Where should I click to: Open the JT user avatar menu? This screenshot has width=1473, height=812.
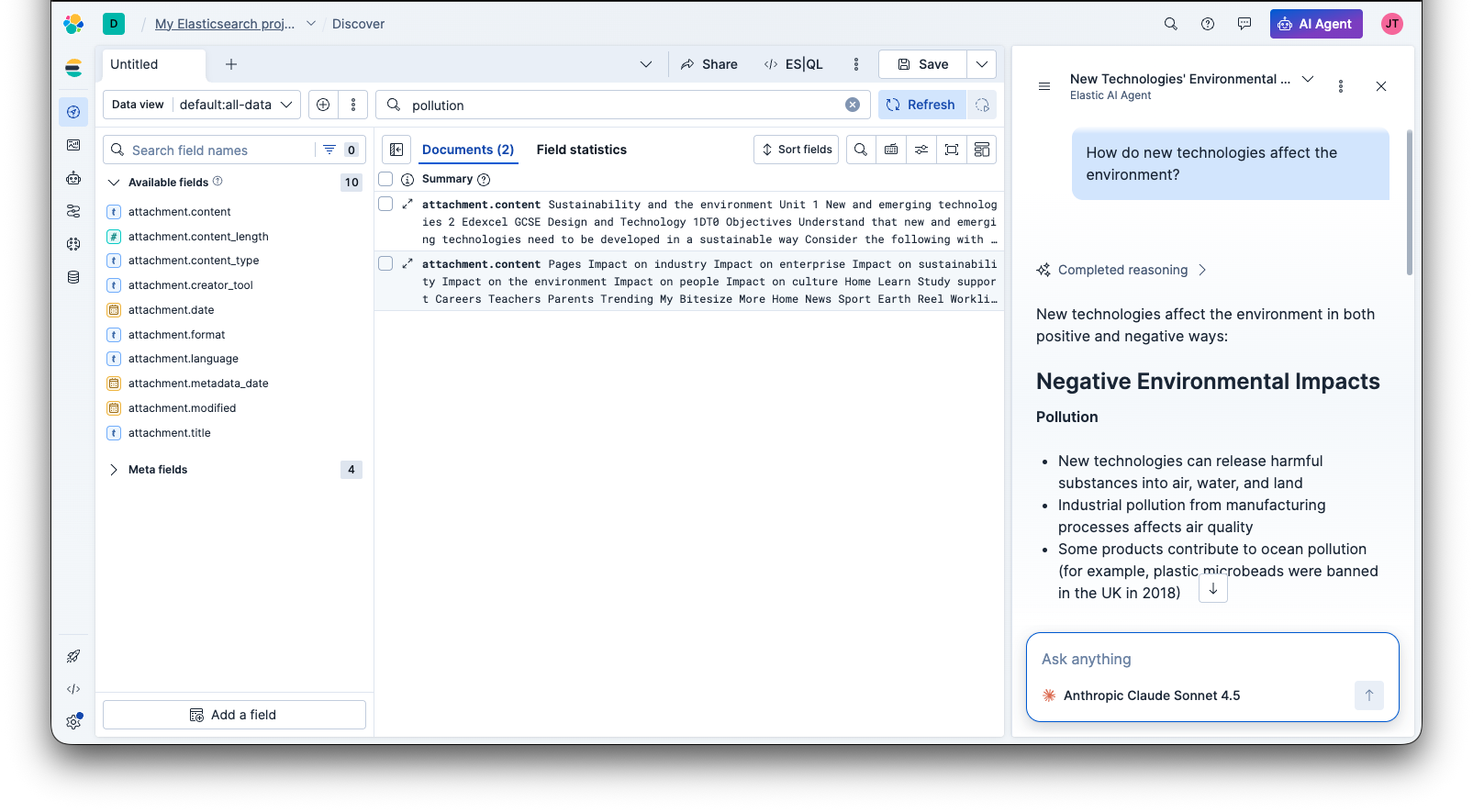click(1392, 24)
